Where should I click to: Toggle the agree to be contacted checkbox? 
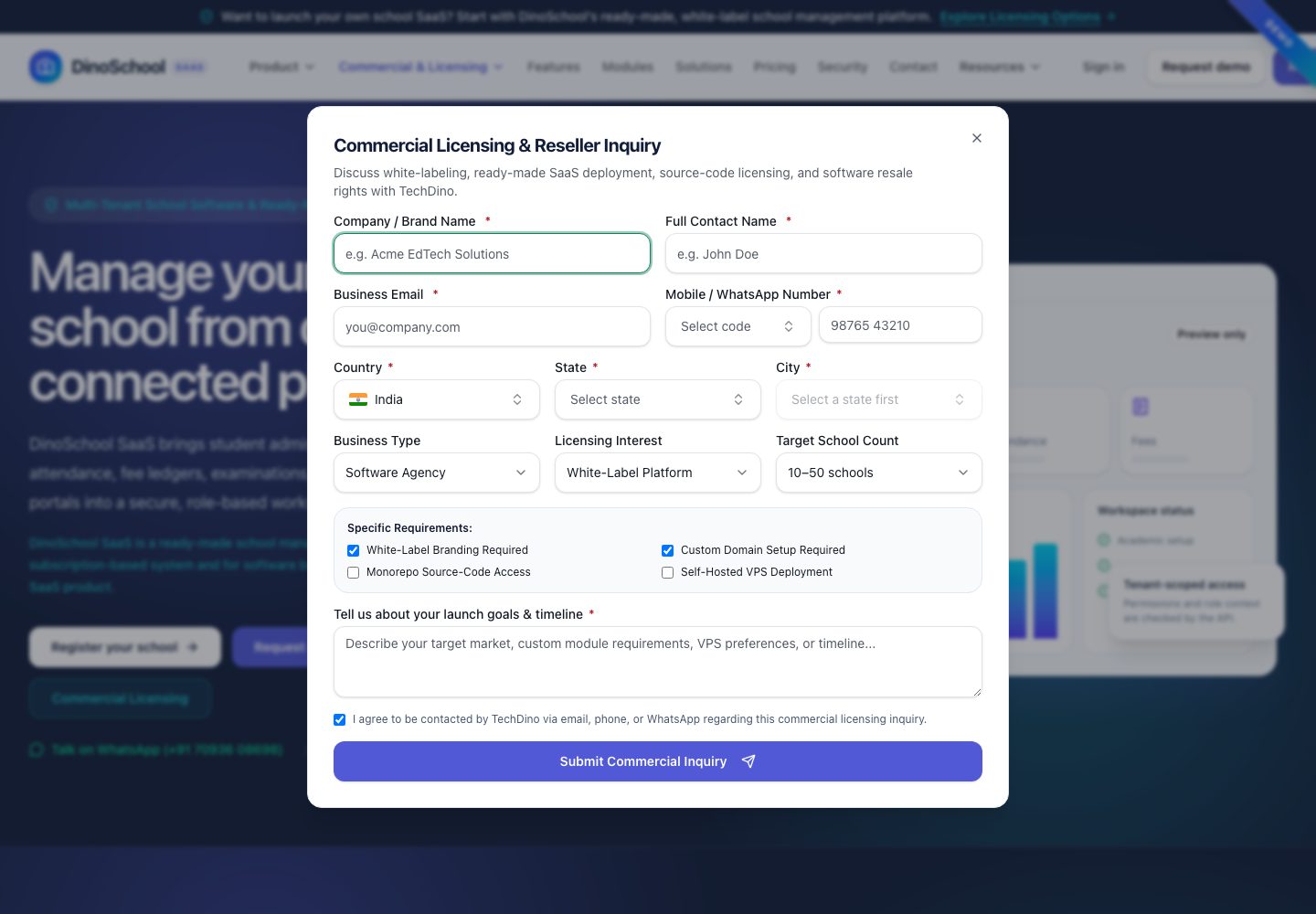340,719
